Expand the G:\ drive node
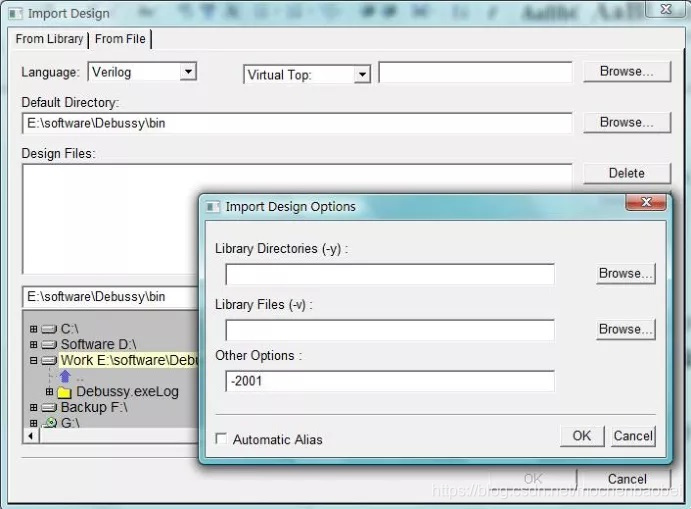Viewport: 691px width, 509px height. coord(33,423)
